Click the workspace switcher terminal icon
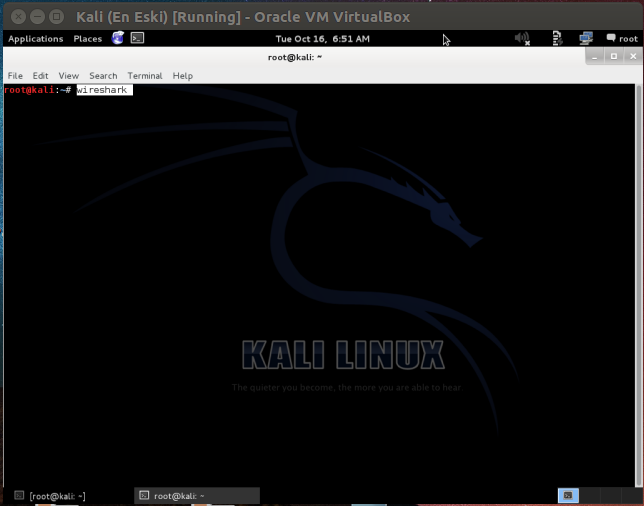 [x=568, y=496]
